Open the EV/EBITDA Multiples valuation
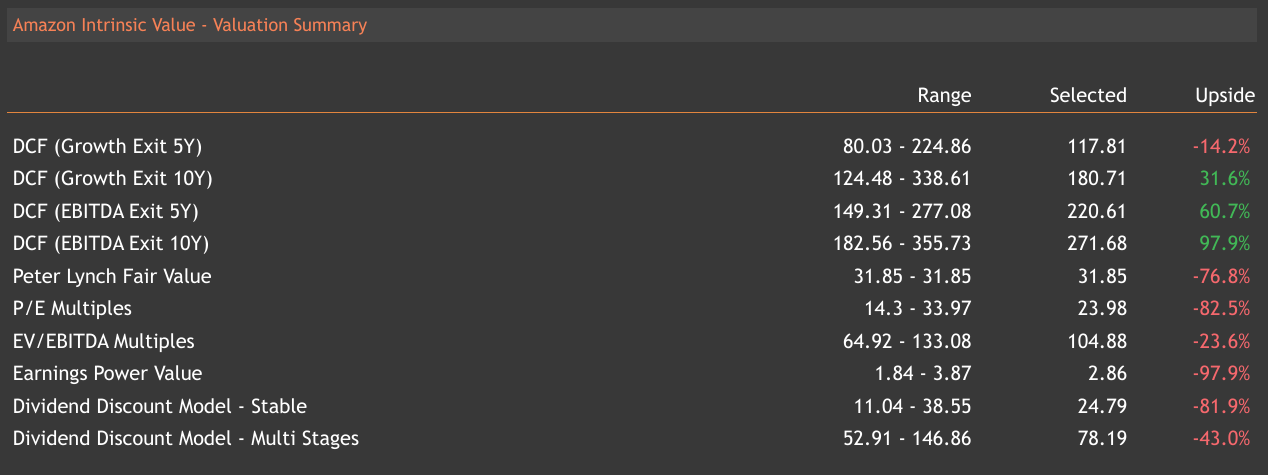Viewport: 1268px width, 475px height. coord(104,341)
